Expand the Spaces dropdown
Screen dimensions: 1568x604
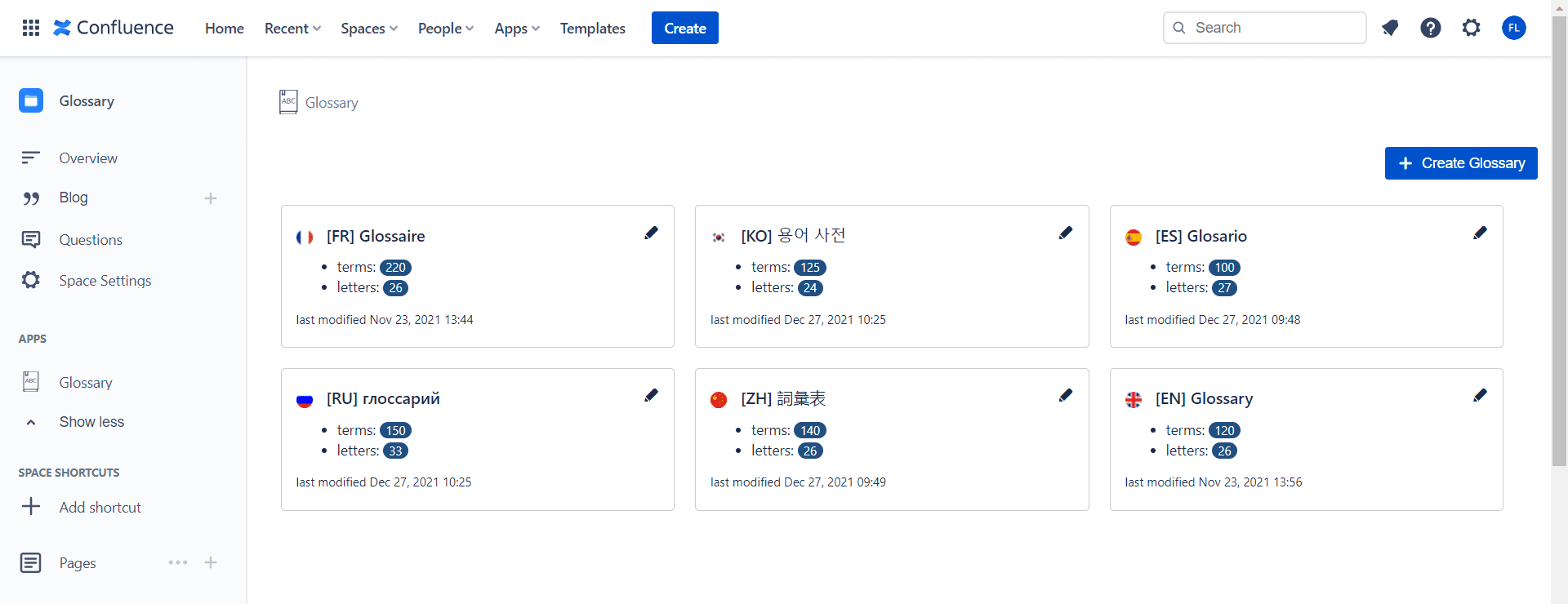point(369,29)
